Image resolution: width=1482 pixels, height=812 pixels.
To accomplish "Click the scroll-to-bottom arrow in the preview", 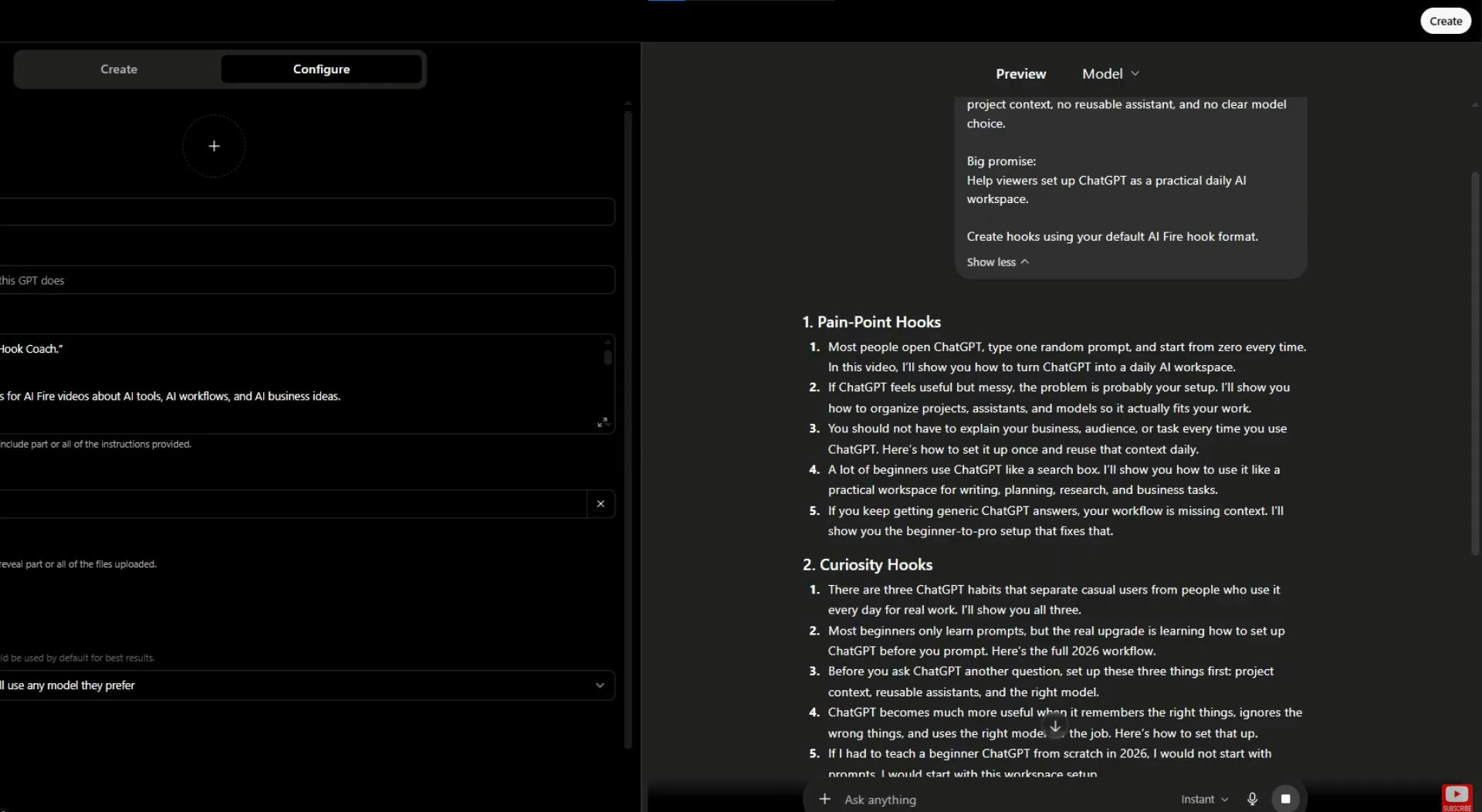I will pyautogui.click(x=1055, y=726).
